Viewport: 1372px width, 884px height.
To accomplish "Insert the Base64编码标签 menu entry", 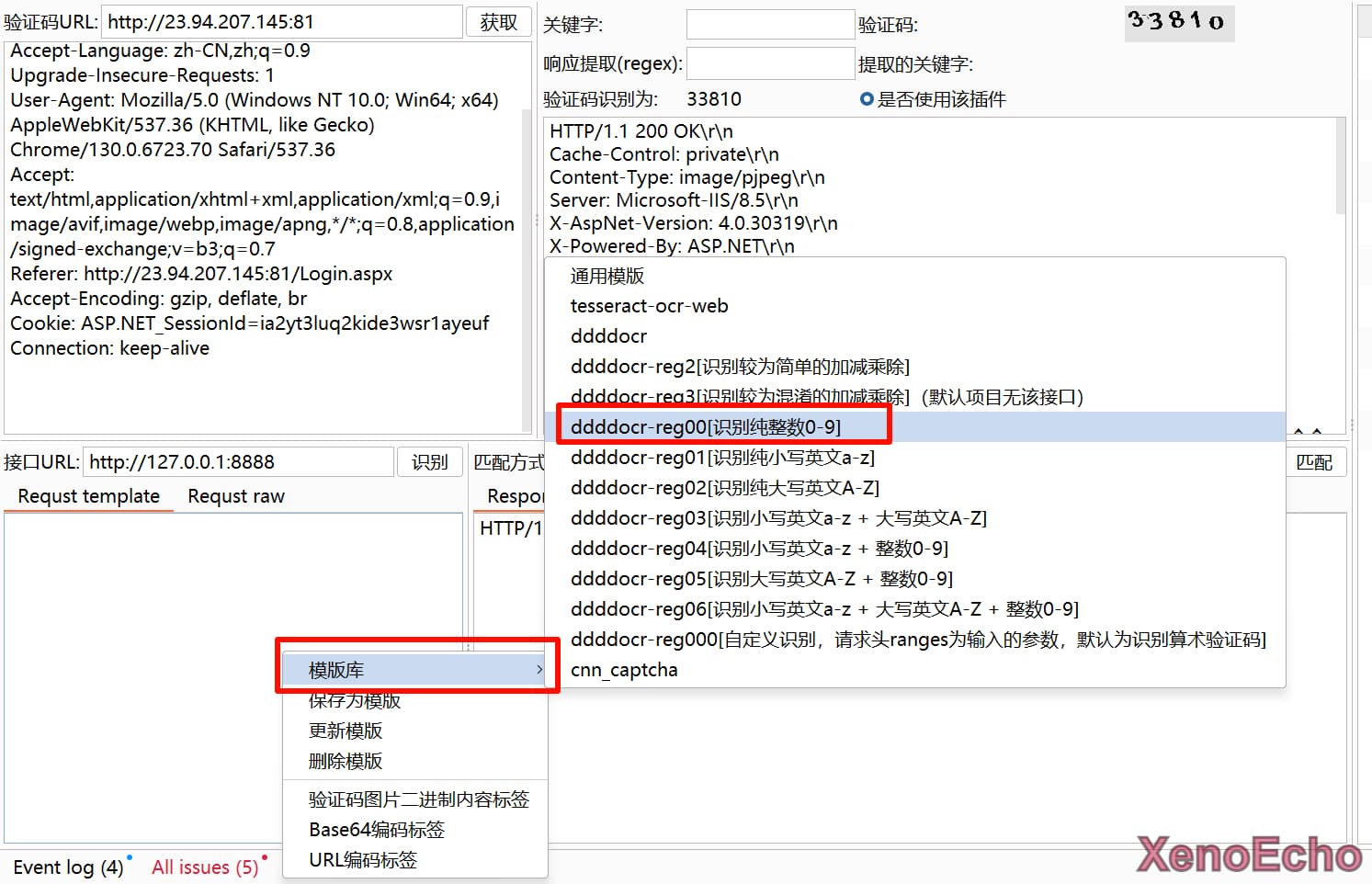I will (x=377, y=830).
